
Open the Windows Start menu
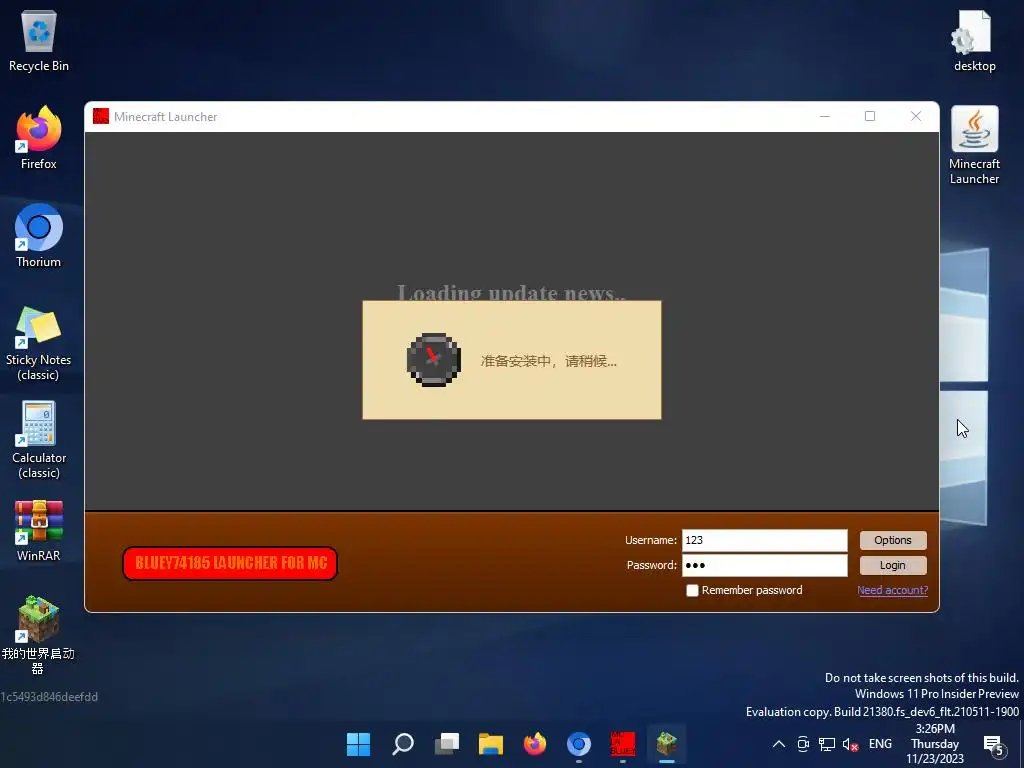click(359, 744)
